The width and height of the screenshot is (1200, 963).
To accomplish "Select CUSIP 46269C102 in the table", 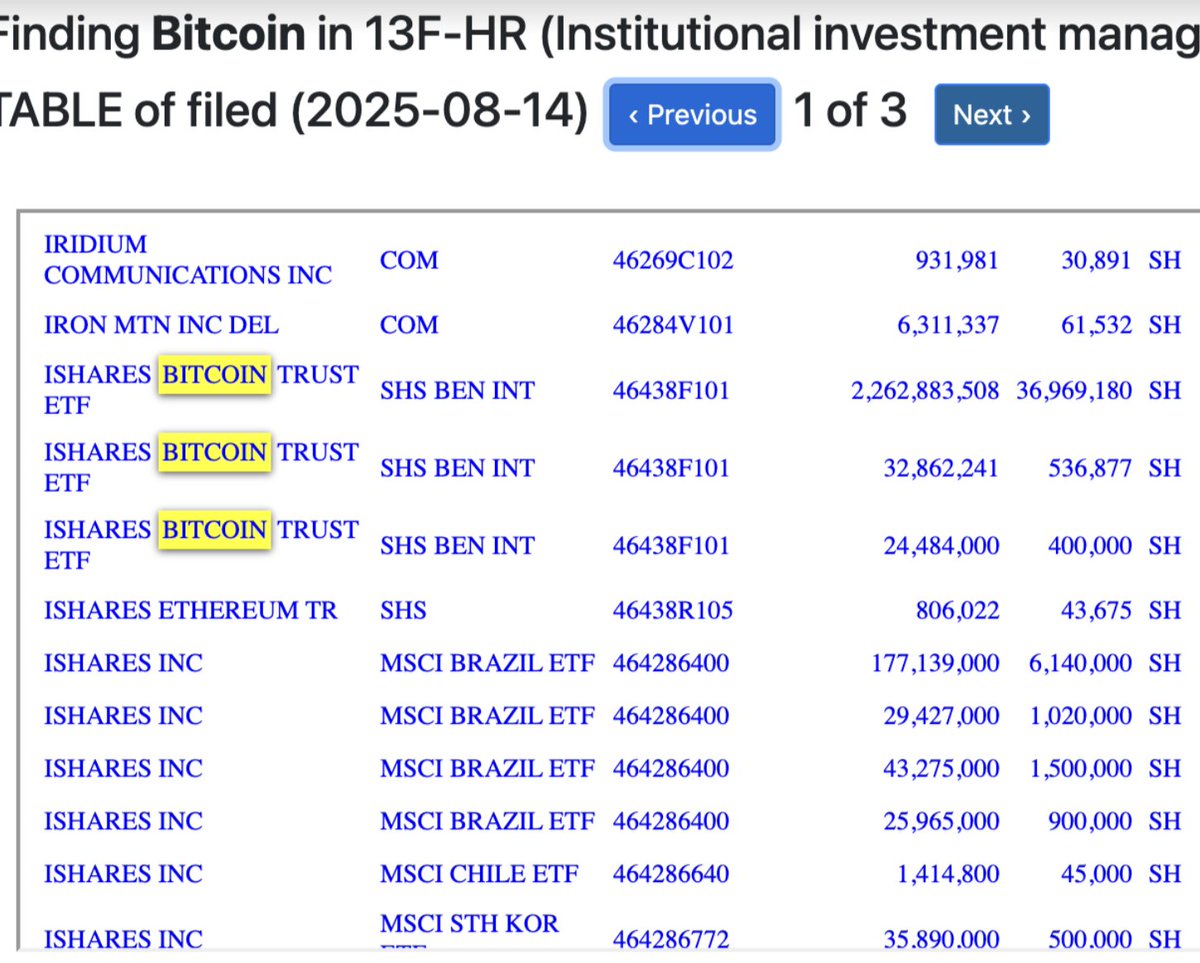I will click(x=672, y=261).
